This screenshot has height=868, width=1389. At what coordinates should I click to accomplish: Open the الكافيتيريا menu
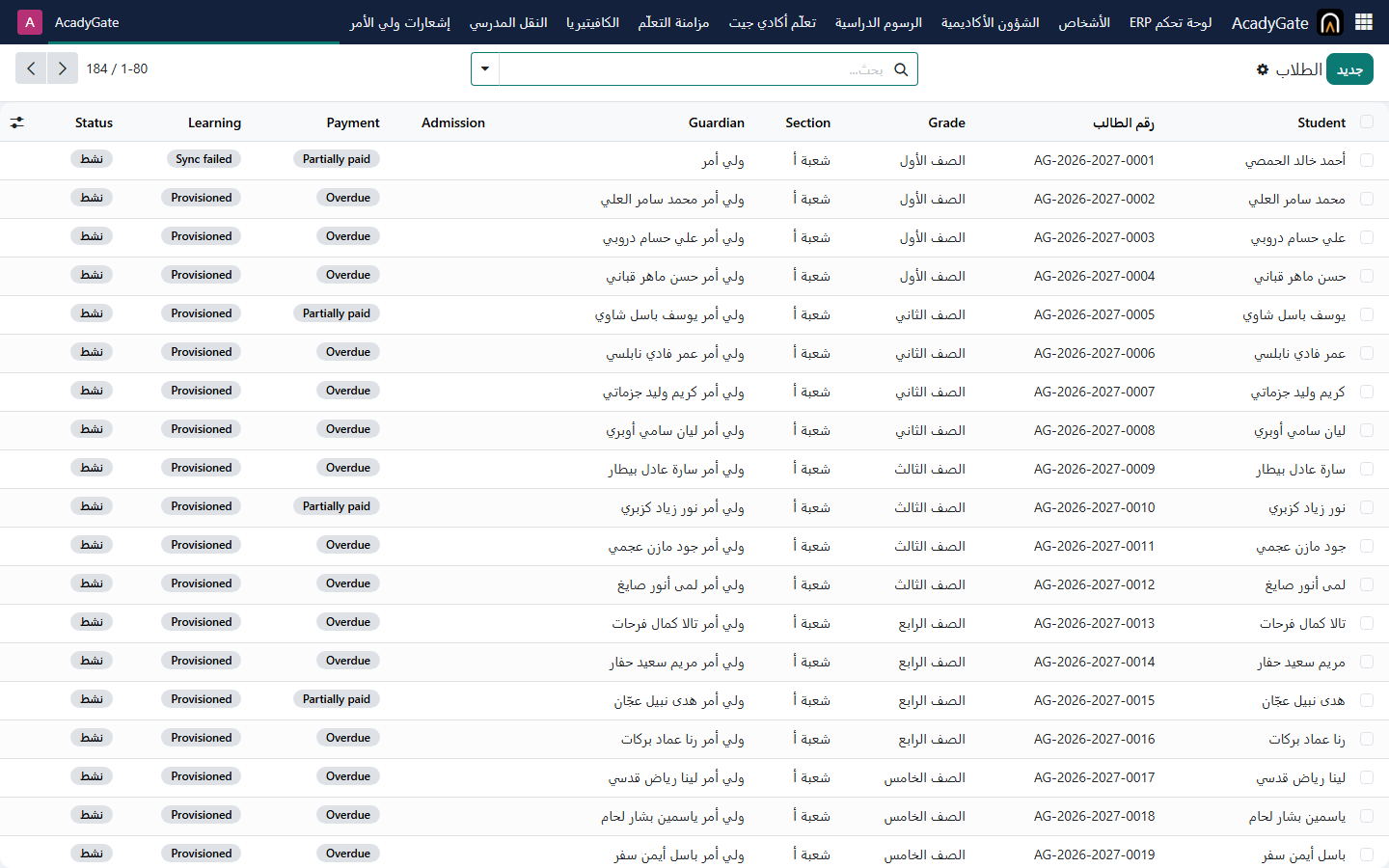[x=592, y=22]
